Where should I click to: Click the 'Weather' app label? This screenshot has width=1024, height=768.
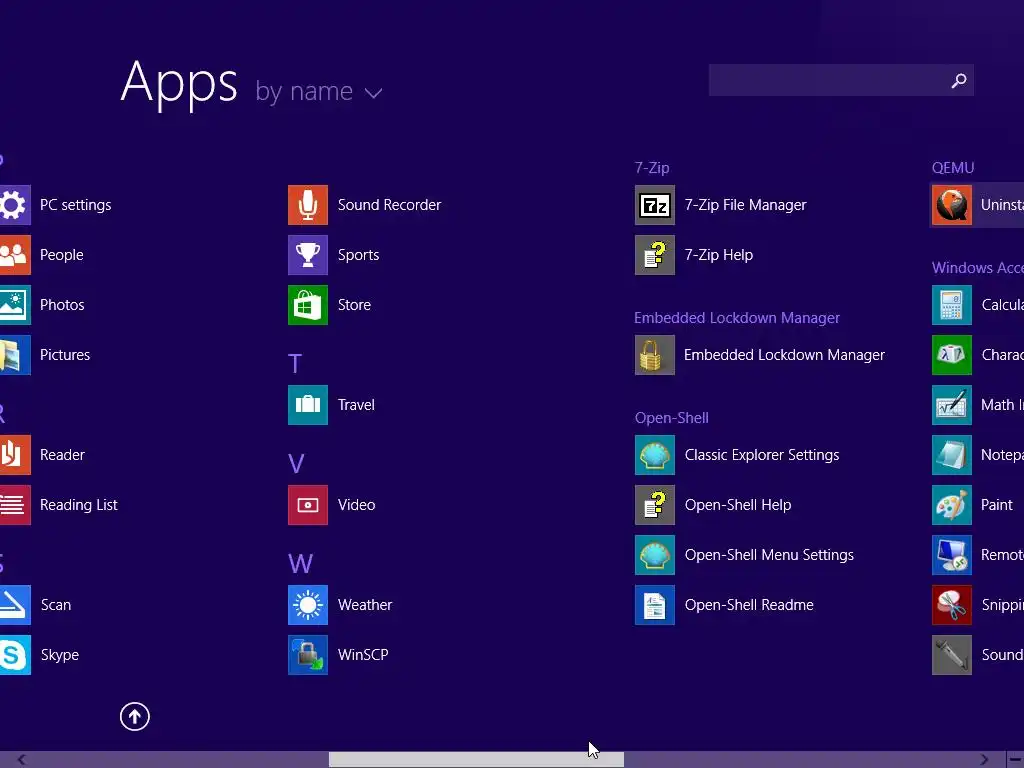tap(364, 605)
